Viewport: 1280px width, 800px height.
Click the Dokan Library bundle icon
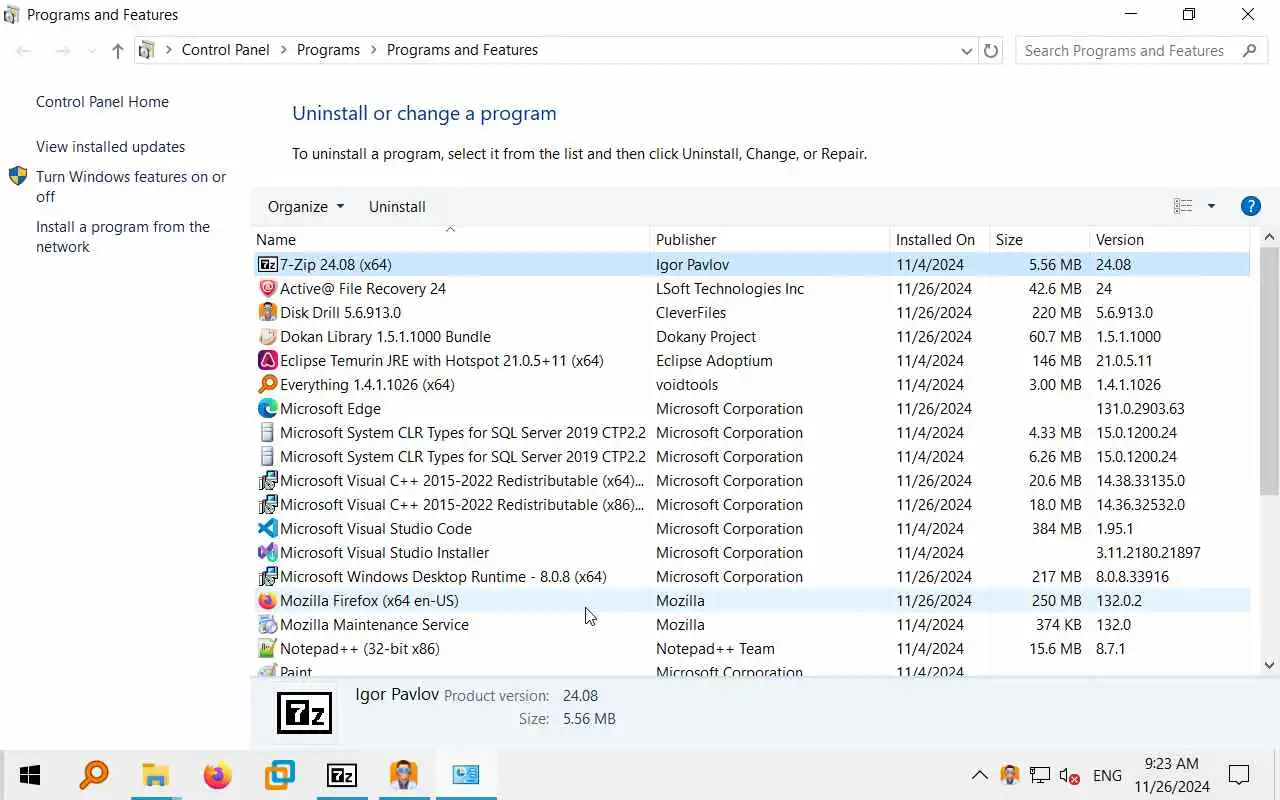268,337
